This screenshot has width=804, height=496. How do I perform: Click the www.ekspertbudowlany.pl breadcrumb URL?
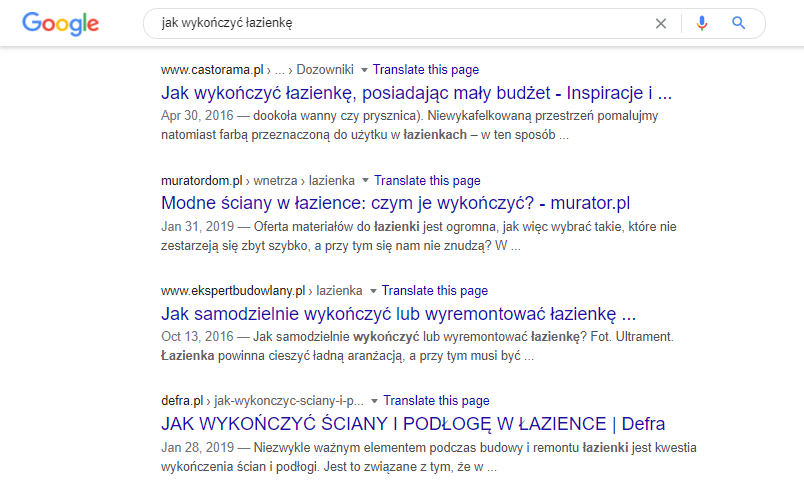pyautogui.click(x=232, y=291)
